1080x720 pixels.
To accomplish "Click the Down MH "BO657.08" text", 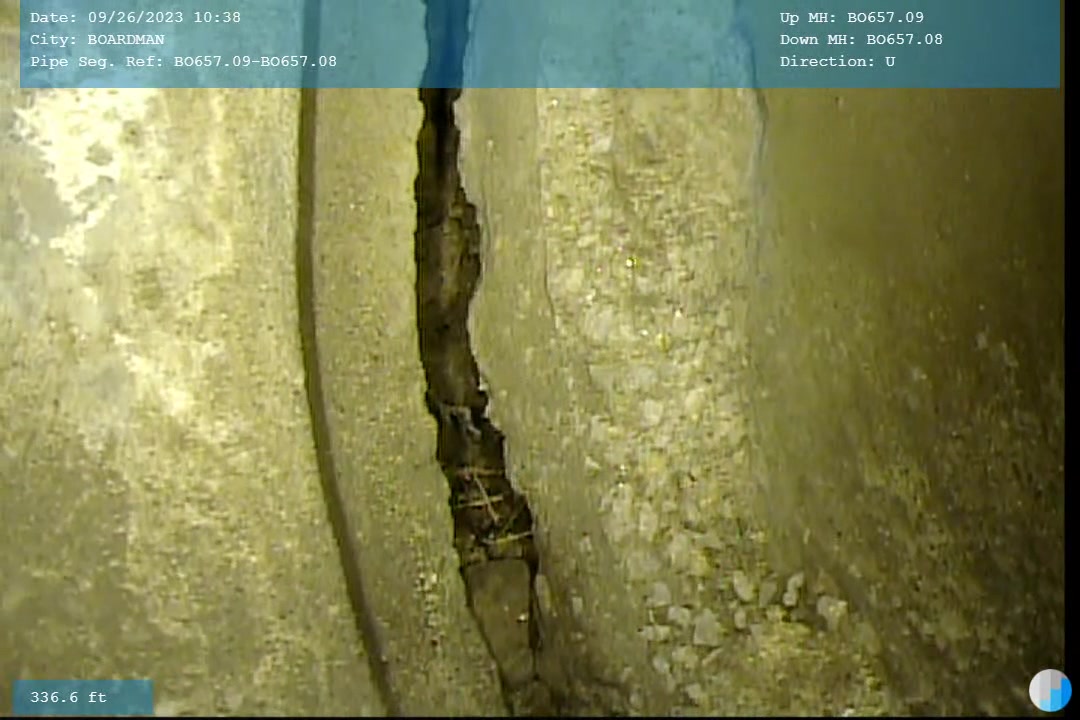I will click(x=904, y=39).
